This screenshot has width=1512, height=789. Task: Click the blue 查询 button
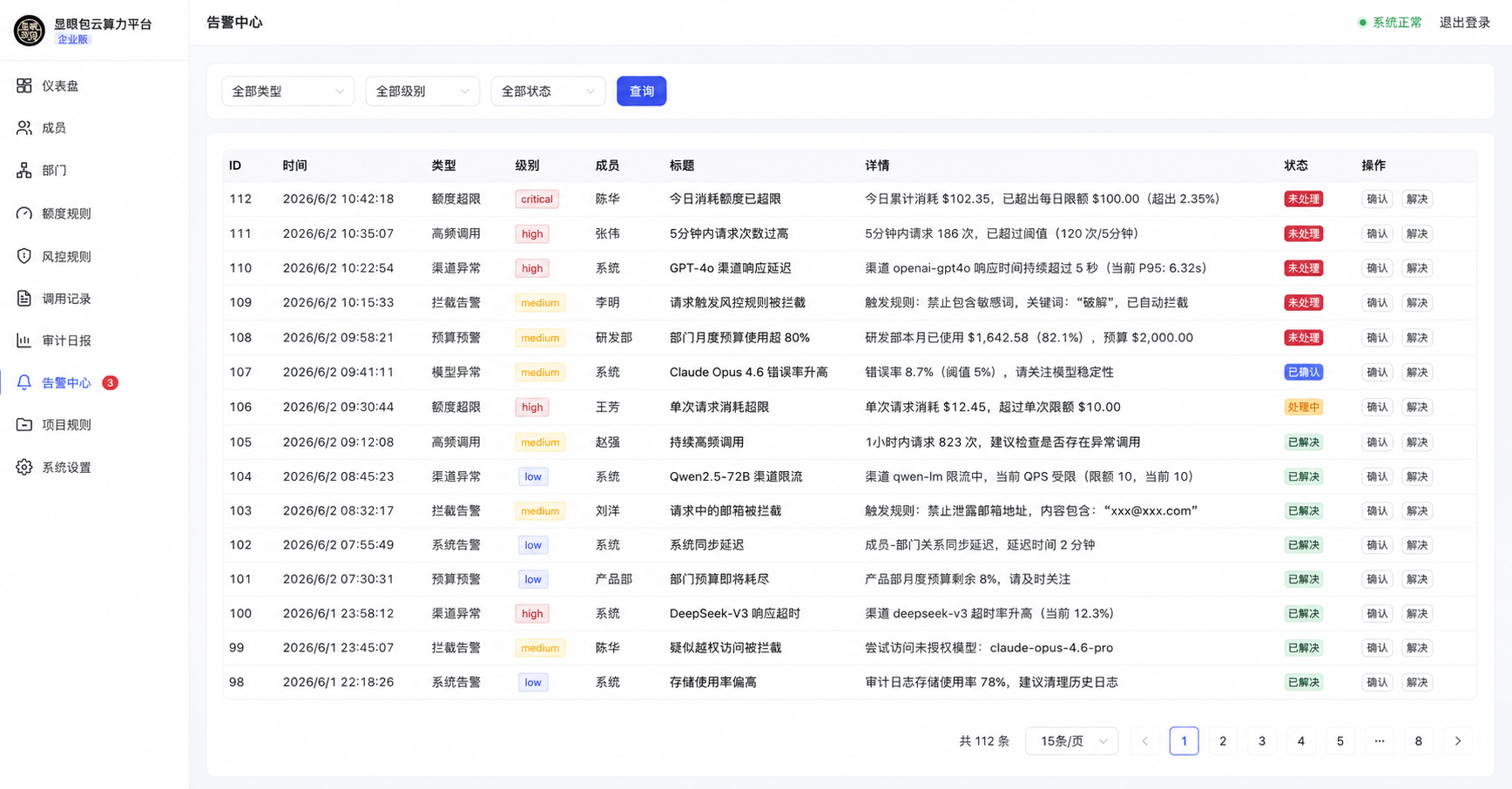[x=642, y=91]
